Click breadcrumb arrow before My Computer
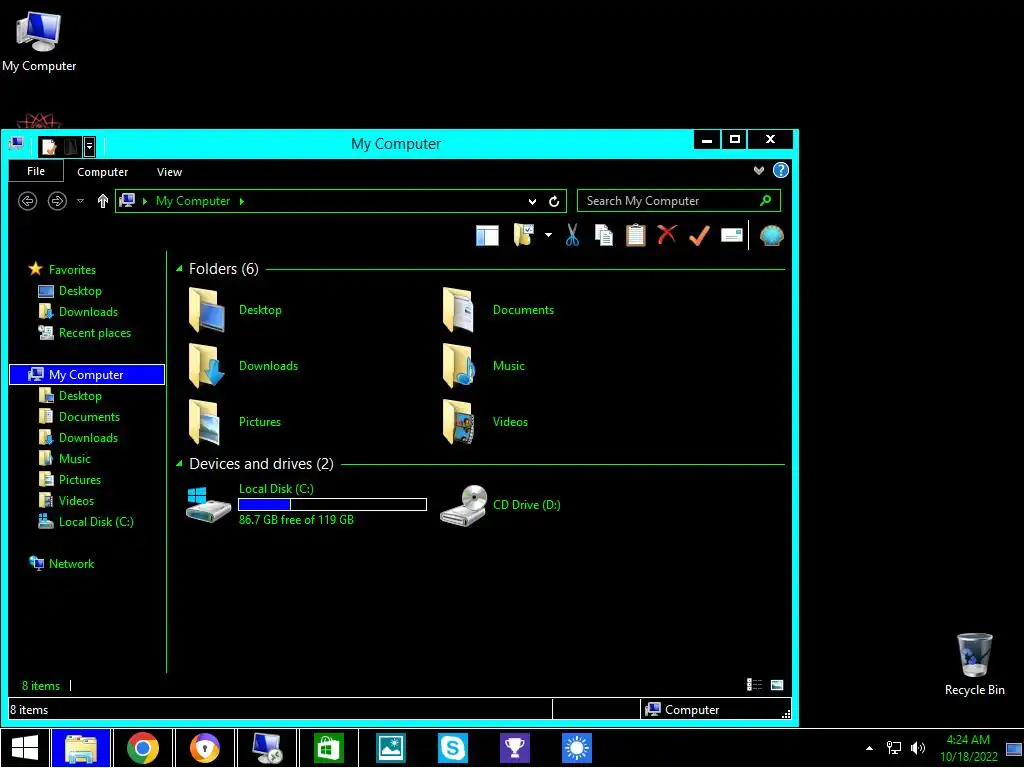Viewport: 1024px width, 768px height. click(145, 201)
